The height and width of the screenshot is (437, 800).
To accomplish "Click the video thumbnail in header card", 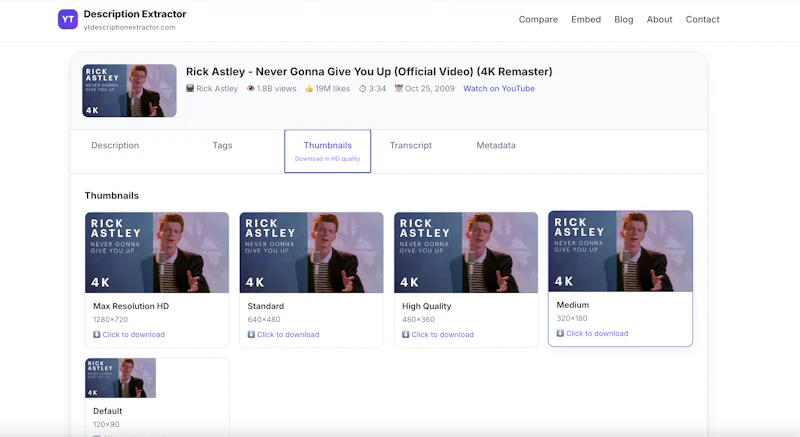I will (x=130, y=91).
